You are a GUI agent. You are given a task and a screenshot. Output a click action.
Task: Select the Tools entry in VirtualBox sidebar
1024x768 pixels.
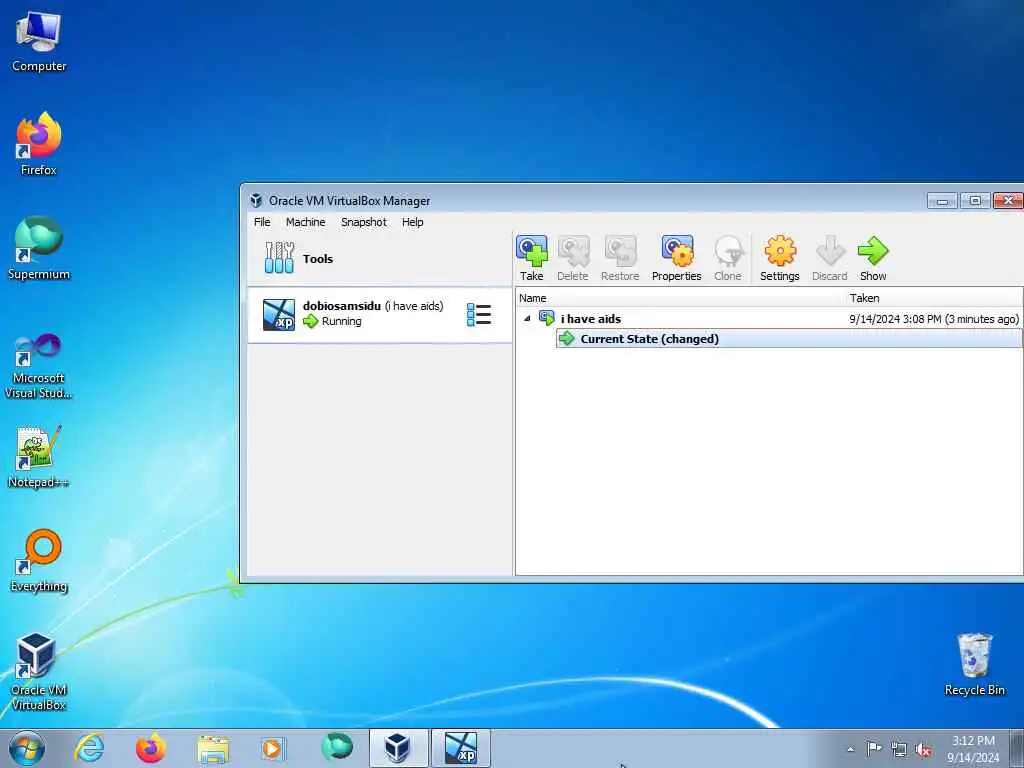pos(379,258)
